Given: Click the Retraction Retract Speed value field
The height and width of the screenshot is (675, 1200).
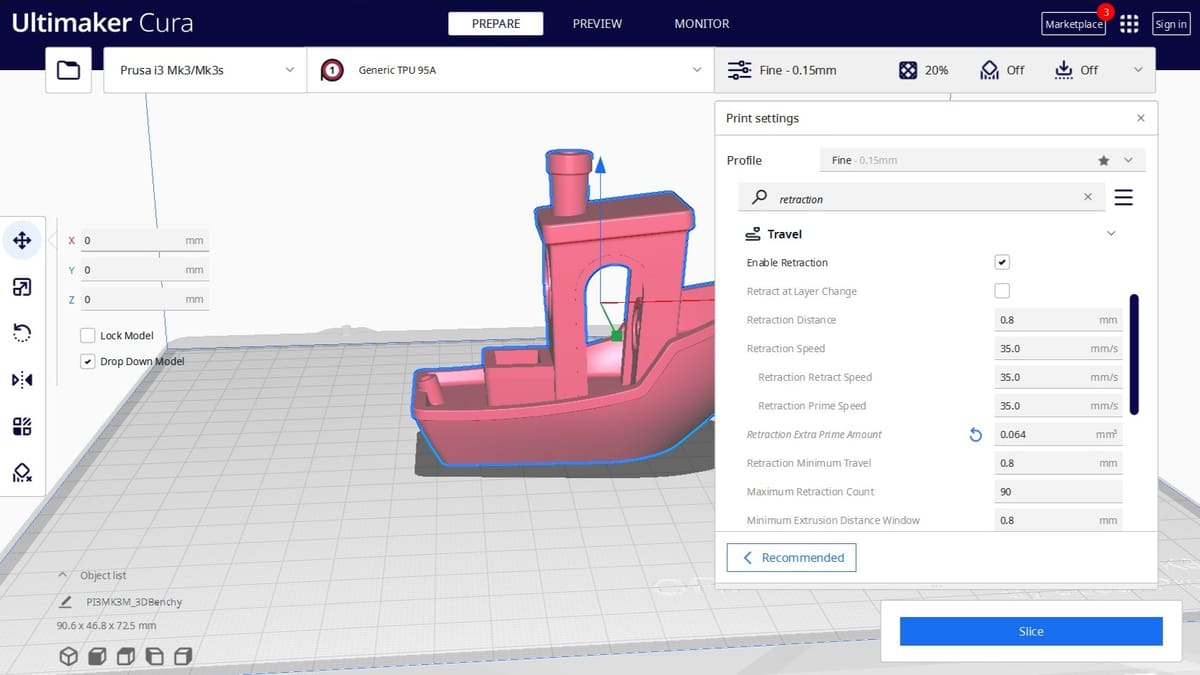Looking at the screenshot, I should click(x=1058, y=377).
